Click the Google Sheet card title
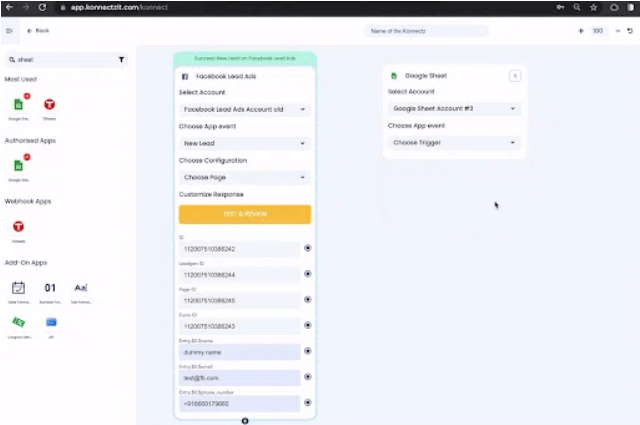640x425 pixels. pos(426,76)
